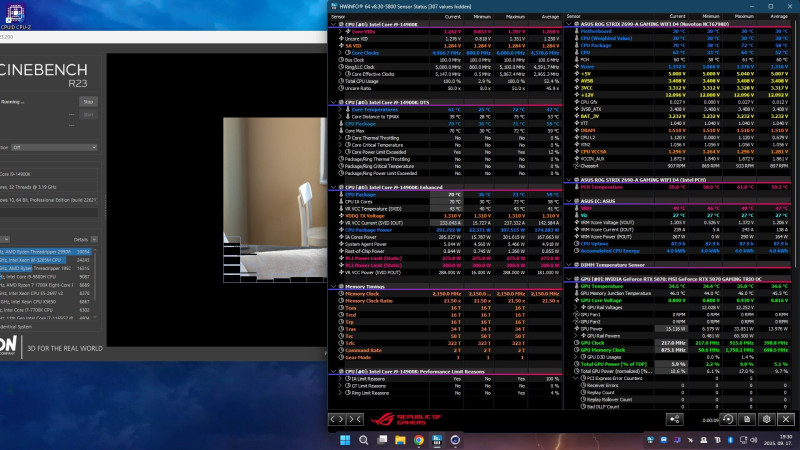
Task: Select Intel Xeon W-3265M CPU ranking row
Action: (46, 260)
